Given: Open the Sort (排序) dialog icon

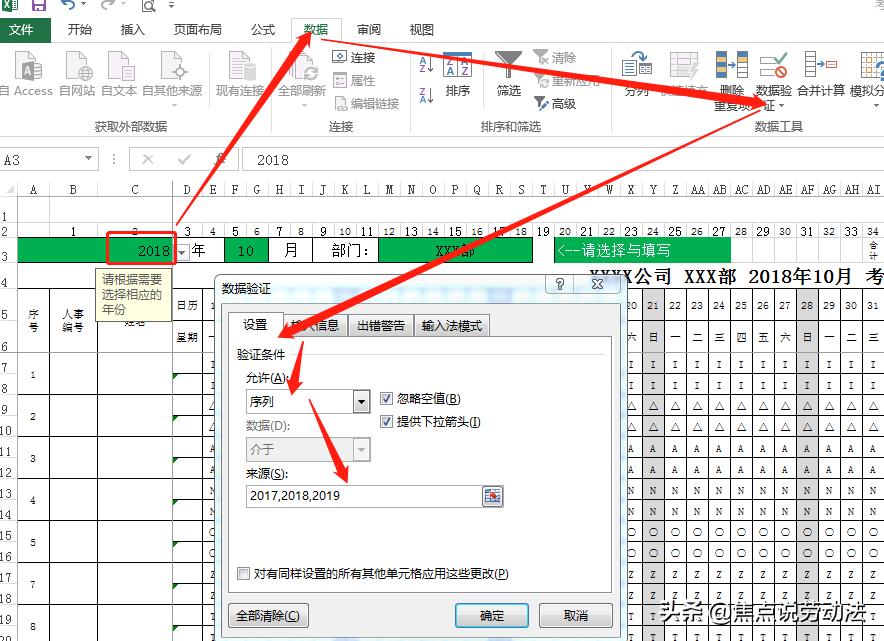Looking at the screenshot, I should [457, 64].
